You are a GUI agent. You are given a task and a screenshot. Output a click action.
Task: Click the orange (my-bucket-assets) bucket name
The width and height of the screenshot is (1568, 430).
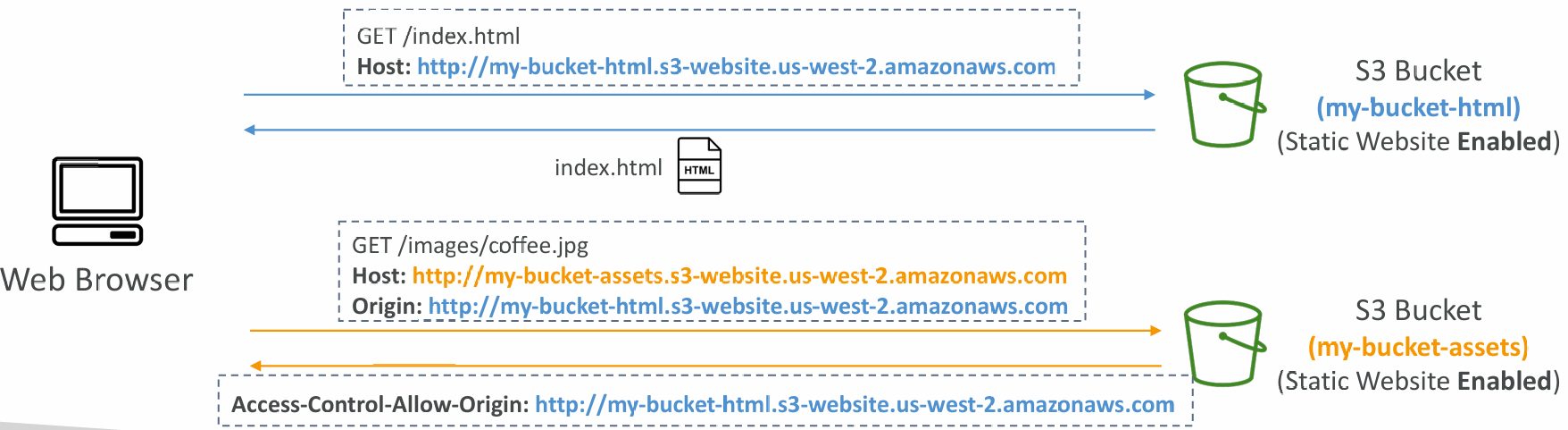(1418, 347)
